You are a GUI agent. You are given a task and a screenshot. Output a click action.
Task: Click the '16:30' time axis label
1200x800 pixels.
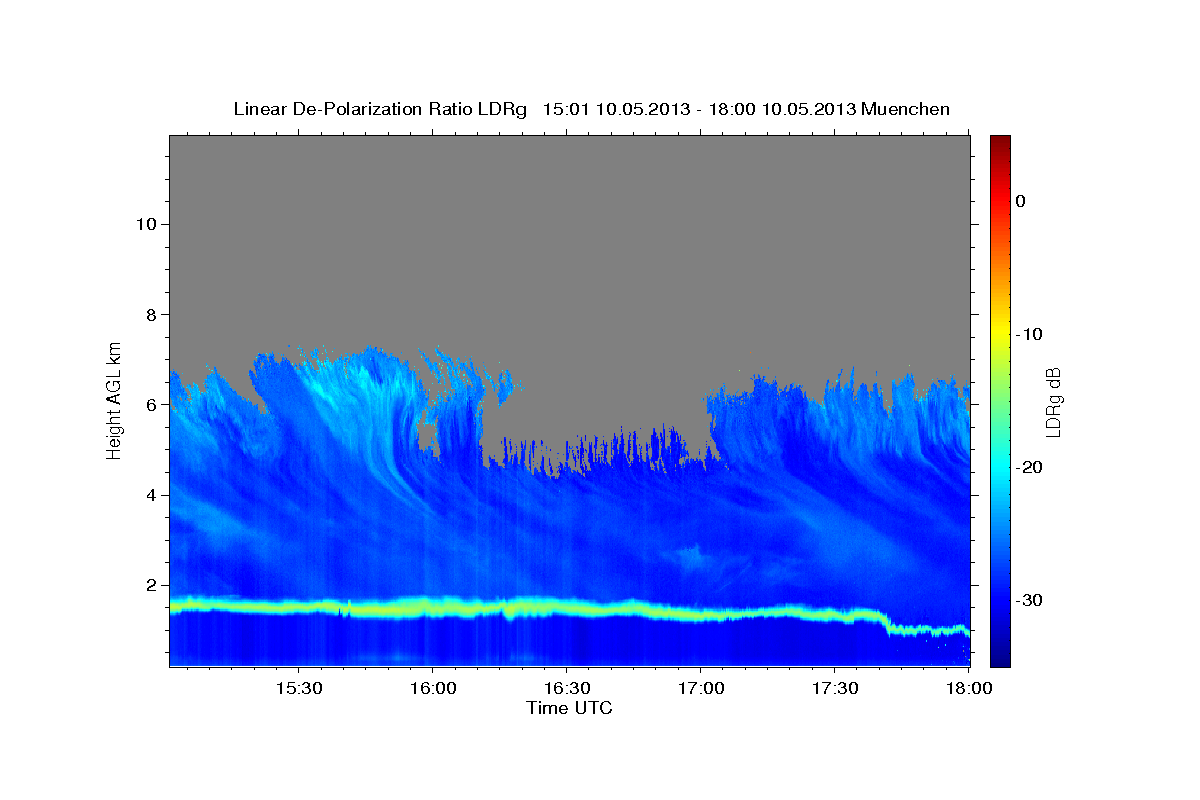click(567, 688)
